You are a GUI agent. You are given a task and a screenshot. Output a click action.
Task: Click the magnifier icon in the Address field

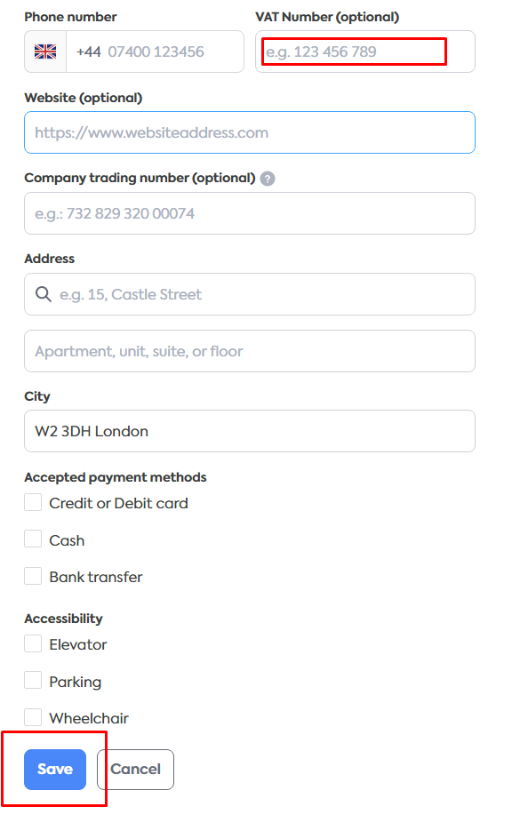(x=43, y=294)
